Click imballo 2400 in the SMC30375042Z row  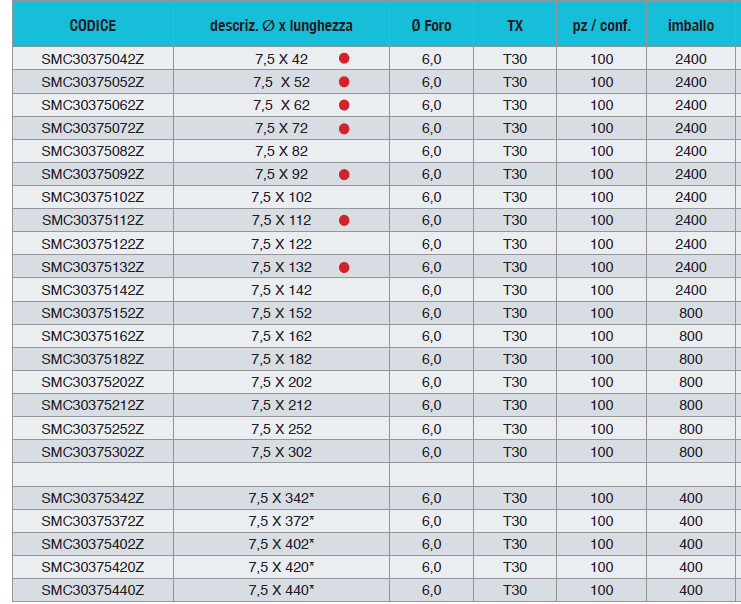pos(690,59)
